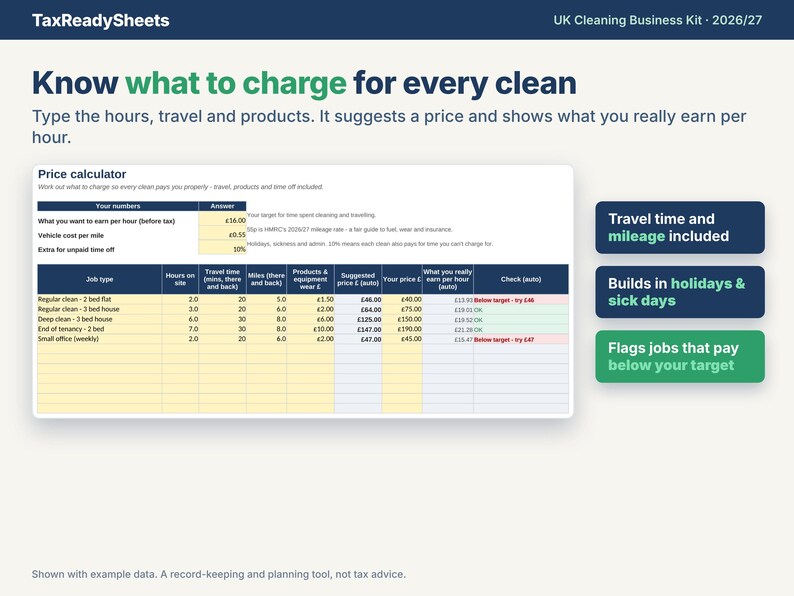Image resolution: width=794 pixels, height=596 pixels.
Task: Click the 'Suggested price £ (auto)' header
Action: (x=358, y=279)
